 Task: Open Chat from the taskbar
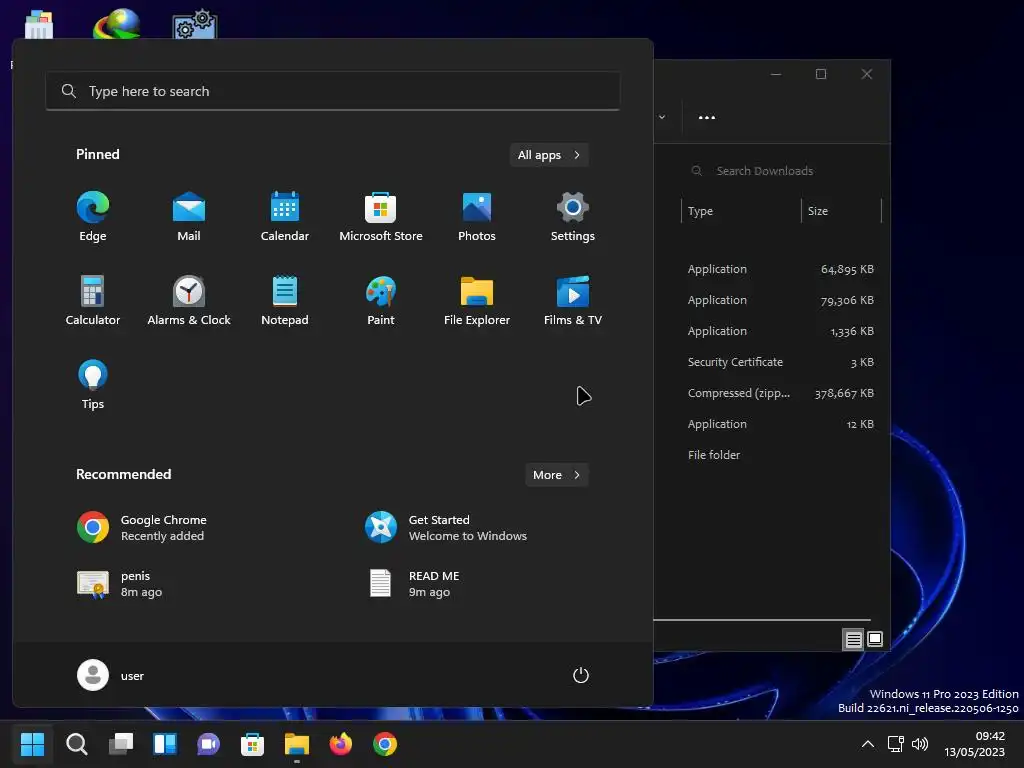(209, 744)
